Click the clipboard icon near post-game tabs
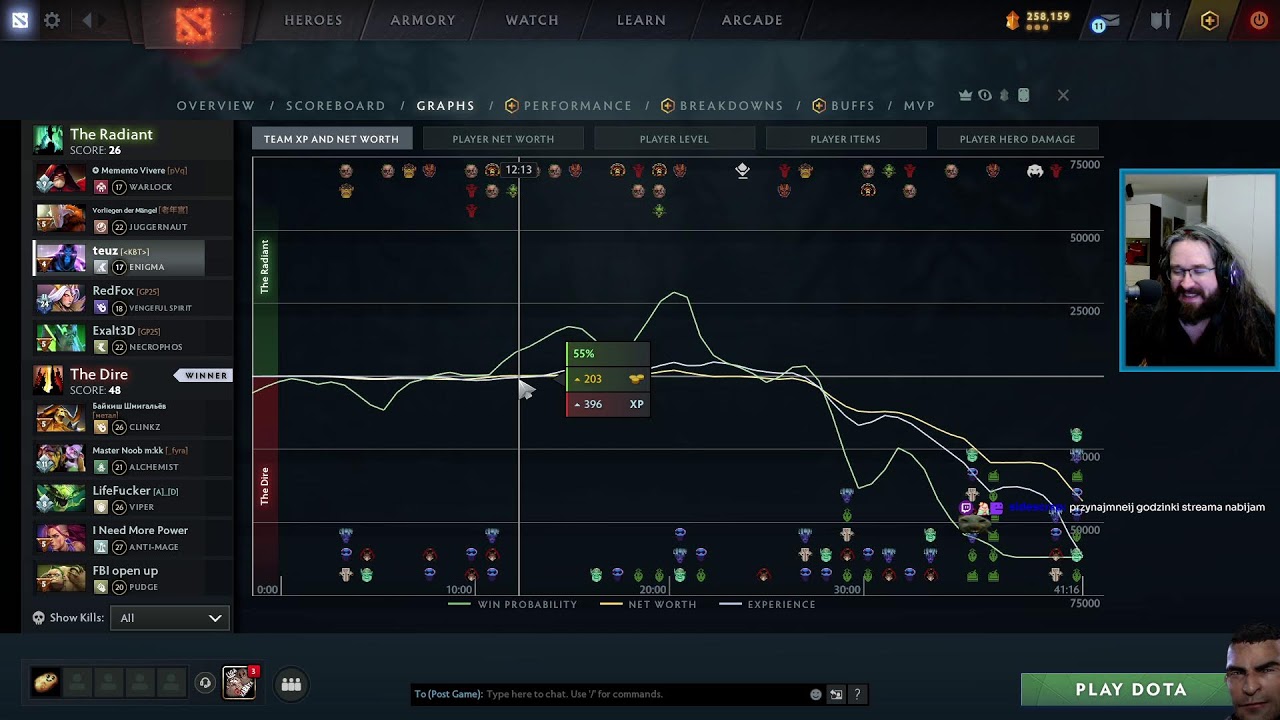 click(1023, 95)
